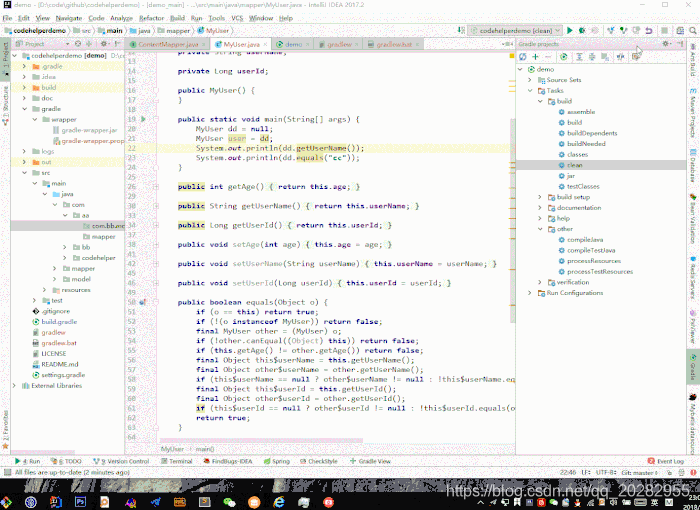Execute Gradle task icon in Gradle panel

[x=564, y=57]
